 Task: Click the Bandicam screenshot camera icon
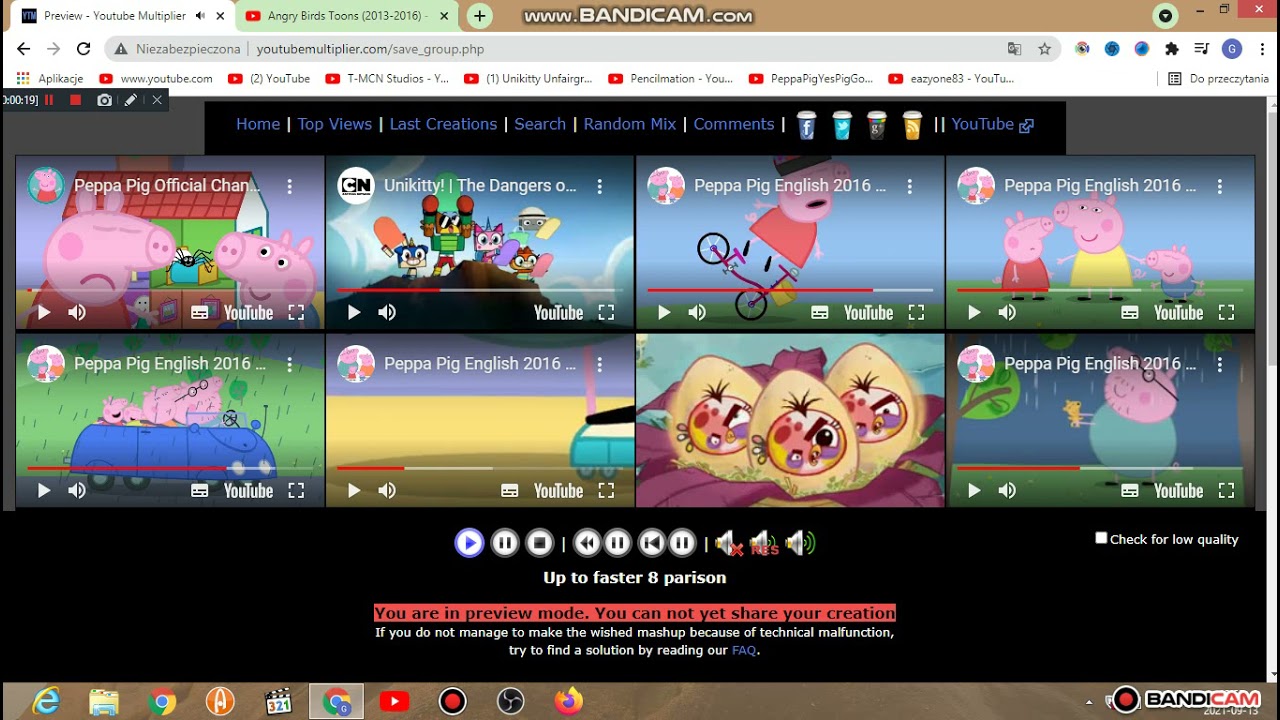[x=104, y=100]
